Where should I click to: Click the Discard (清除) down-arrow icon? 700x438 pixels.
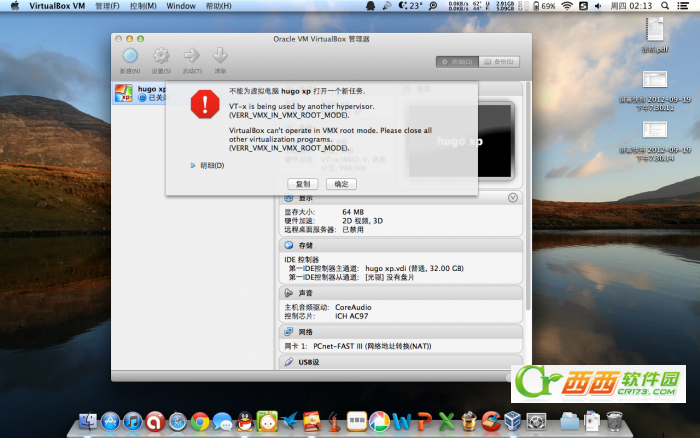tap(220, 56)
